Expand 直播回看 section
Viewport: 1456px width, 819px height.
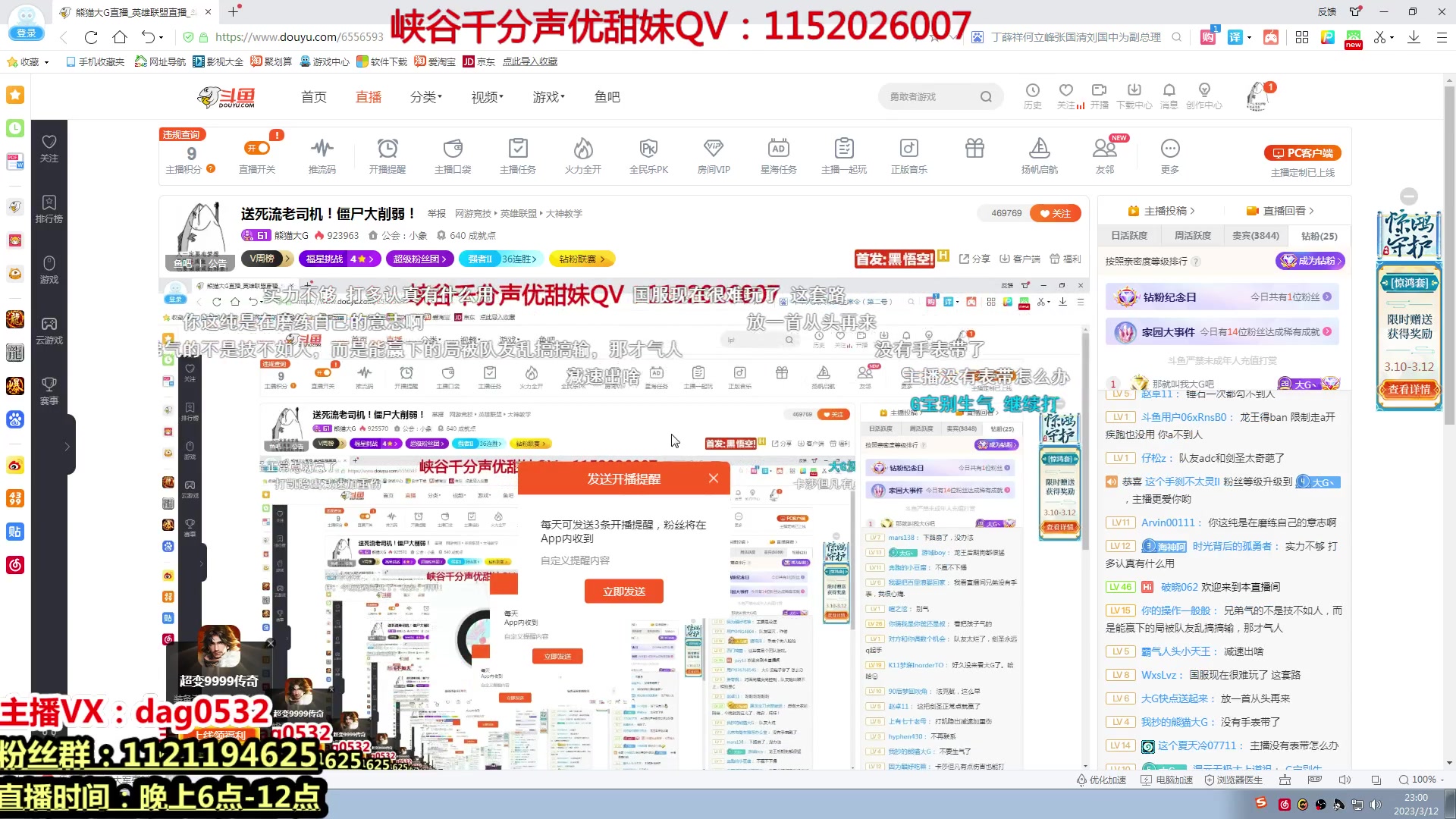1280,211
